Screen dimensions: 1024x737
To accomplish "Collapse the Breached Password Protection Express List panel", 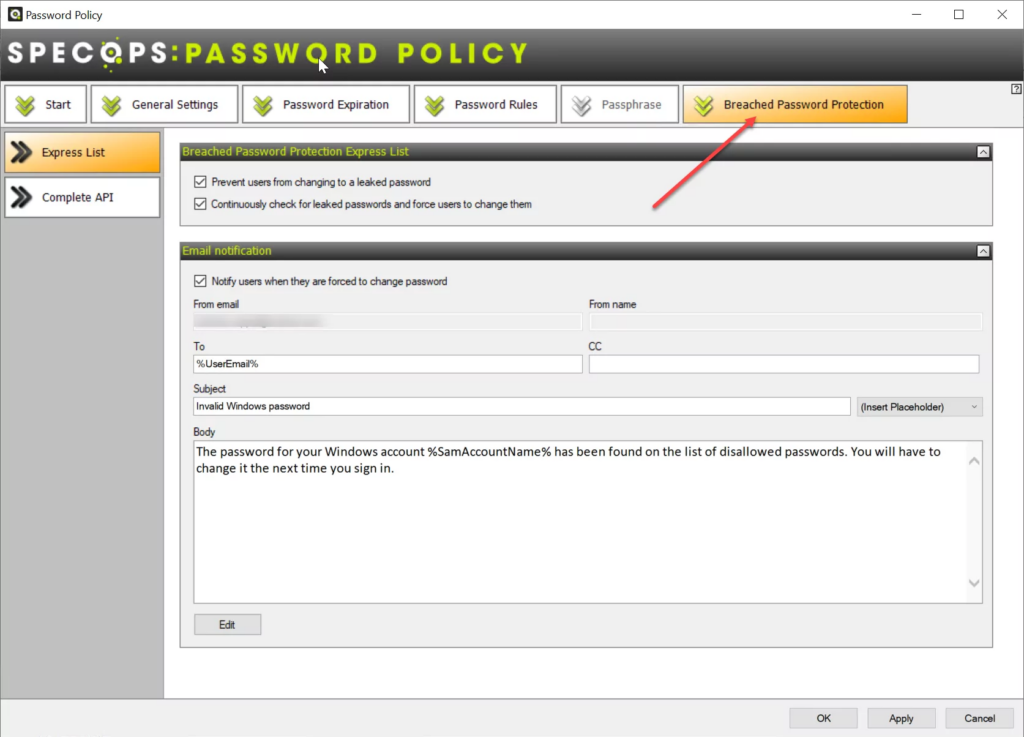I will point(983,152).
